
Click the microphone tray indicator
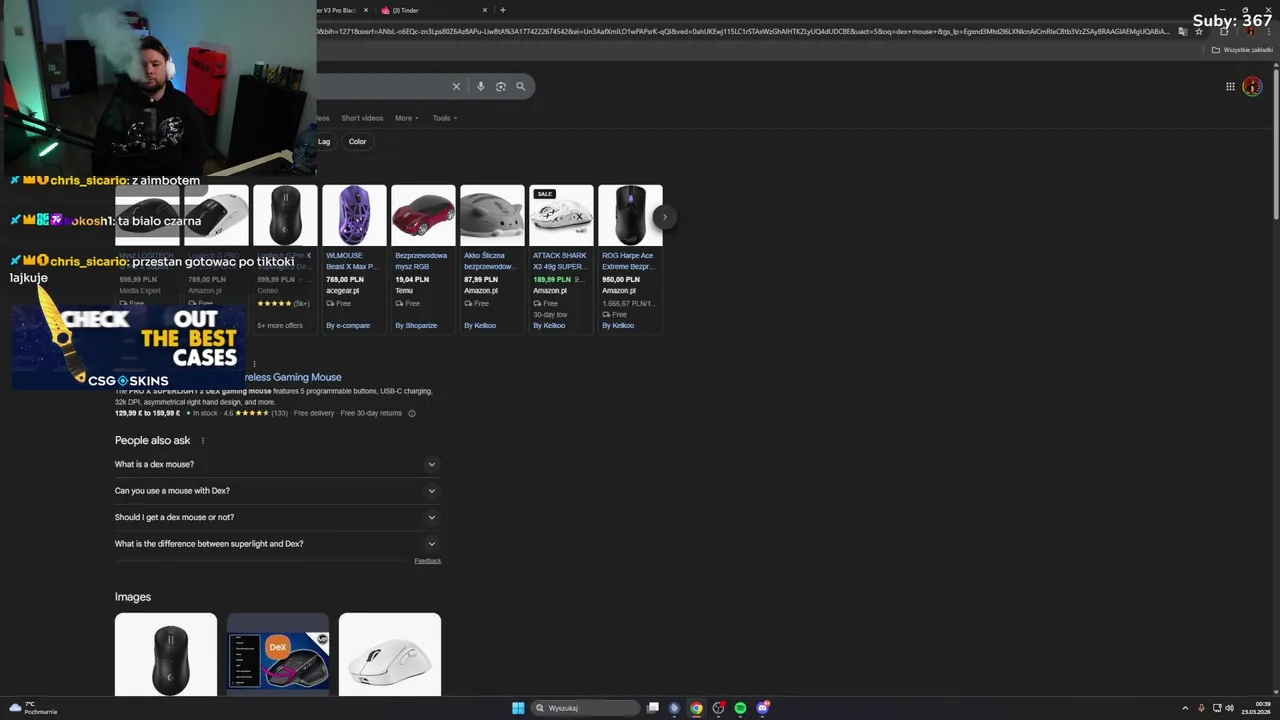[x=1201, y=708]
